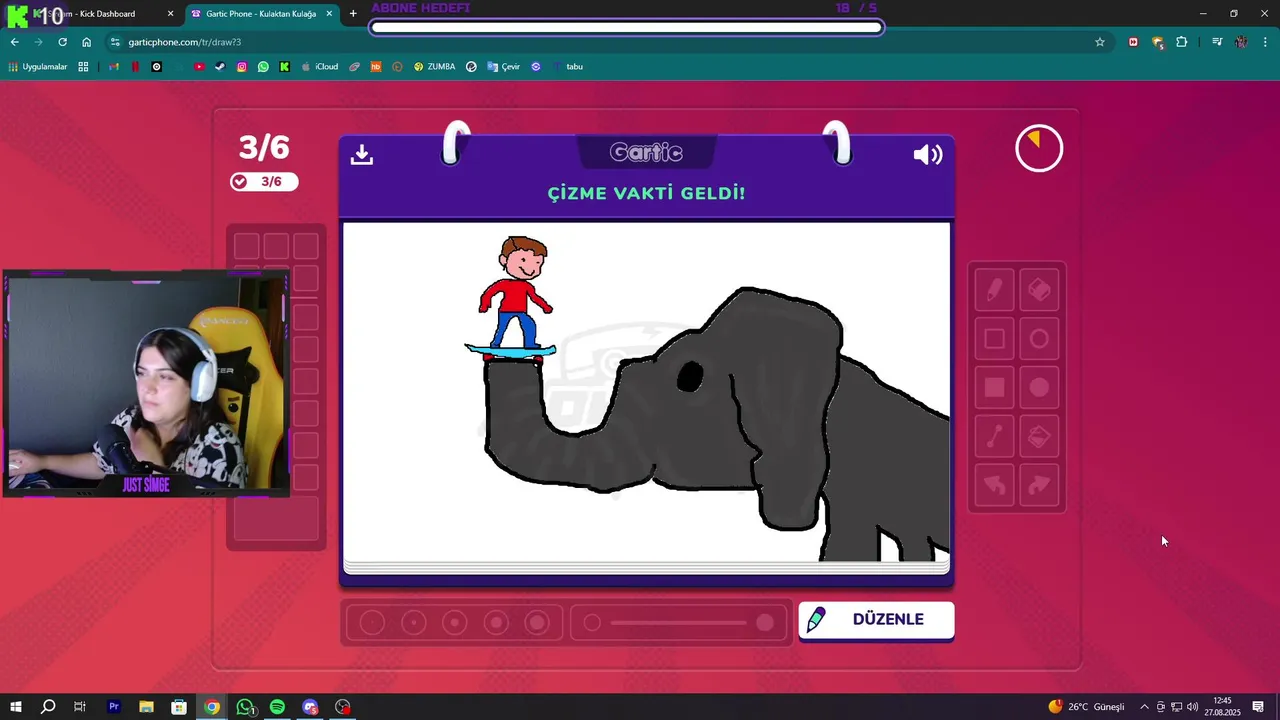
Task: Open Premiere Pro from the taskbar
Action: (x=114, y=707)
